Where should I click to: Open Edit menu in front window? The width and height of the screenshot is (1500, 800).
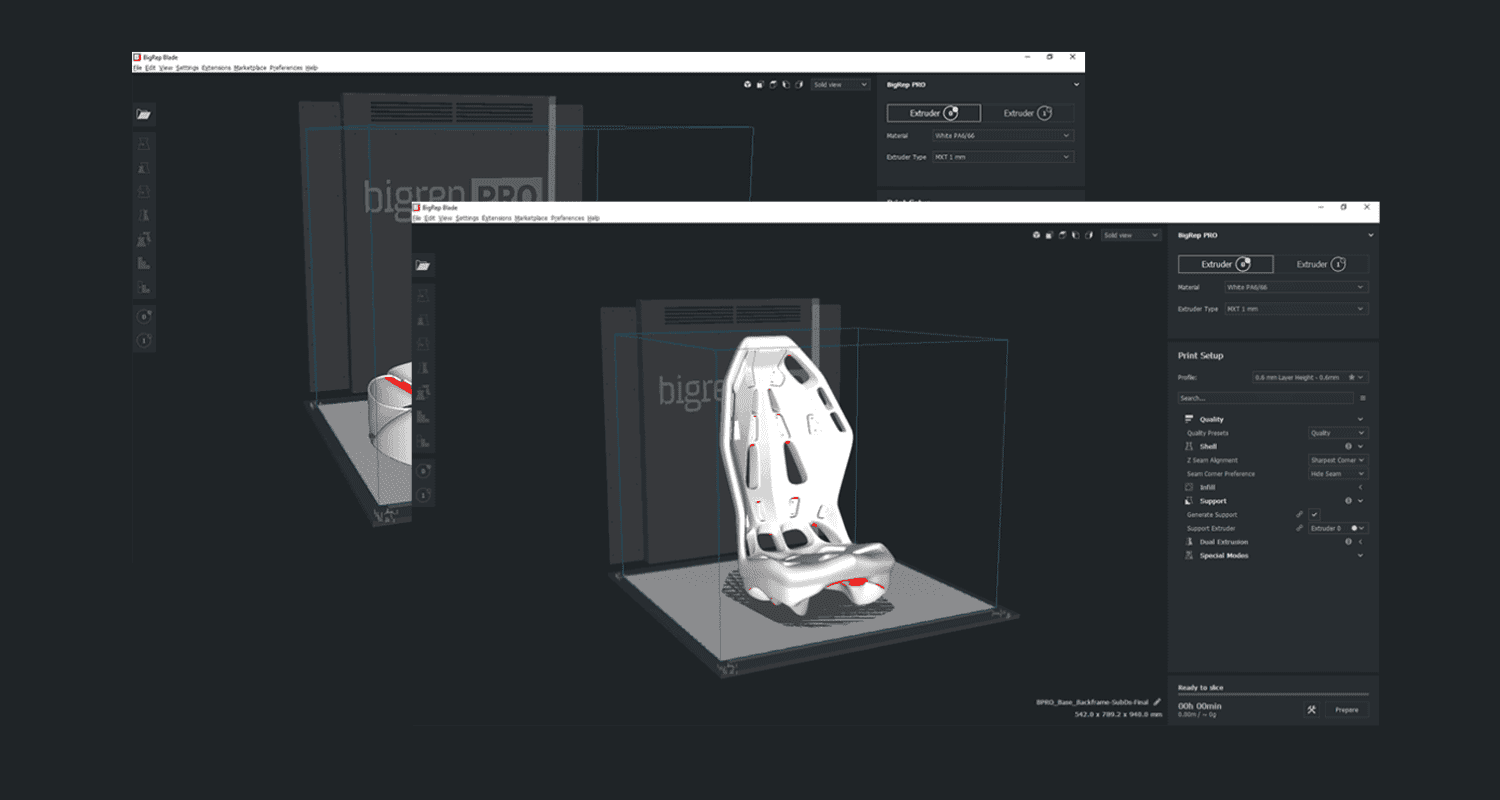point(430,218)
